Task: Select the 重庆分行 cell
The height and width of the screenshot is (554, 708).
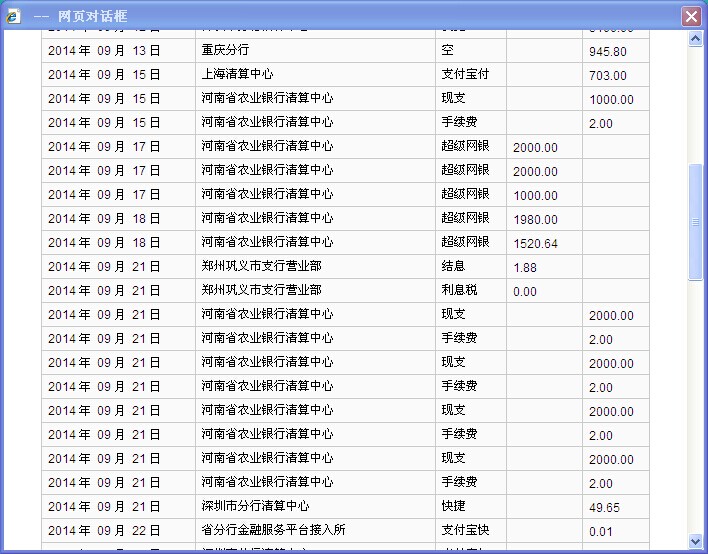Action: click(225, 50)
